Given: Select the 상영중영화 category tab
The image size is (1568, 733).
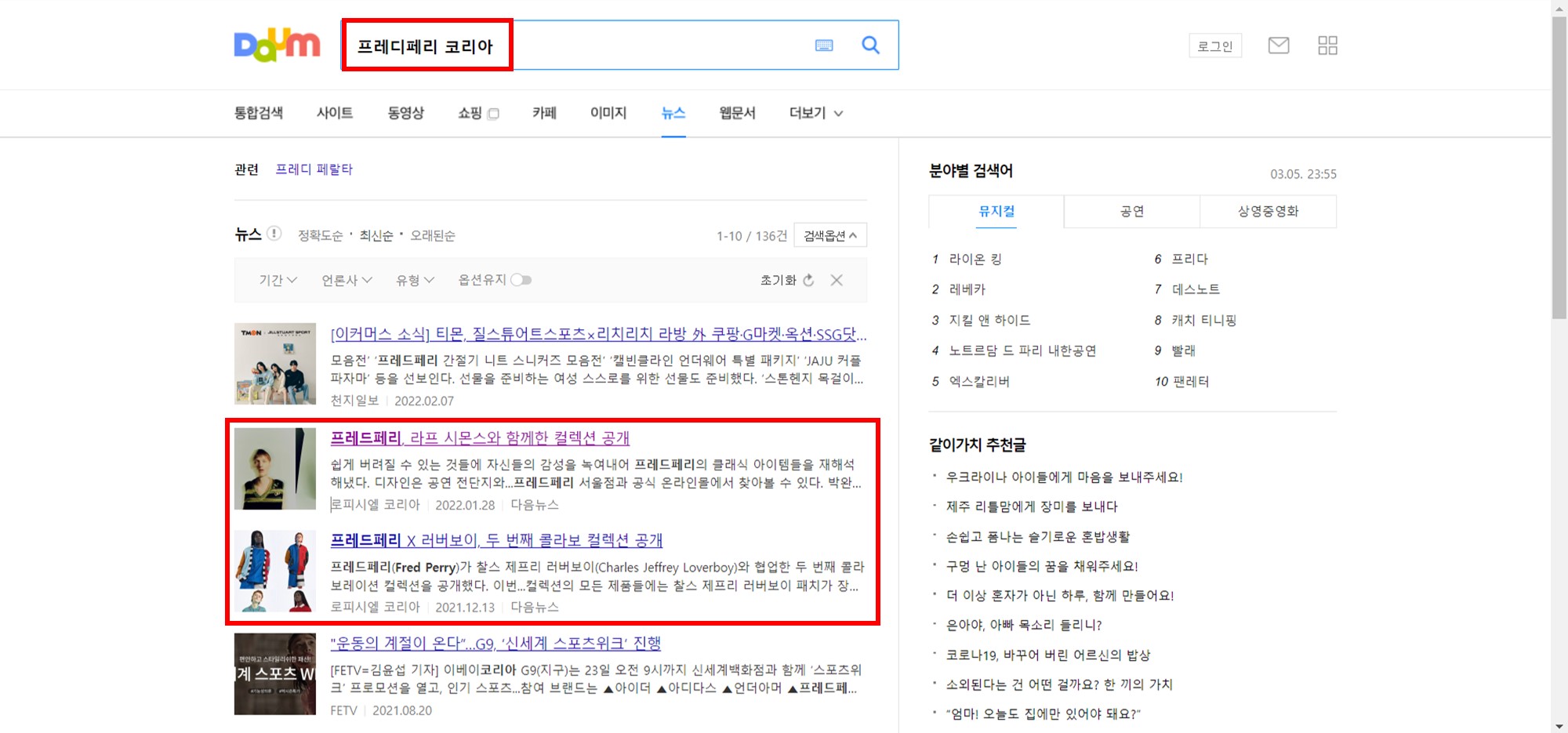Looking at the screenshot, I should click(1268, 212).
